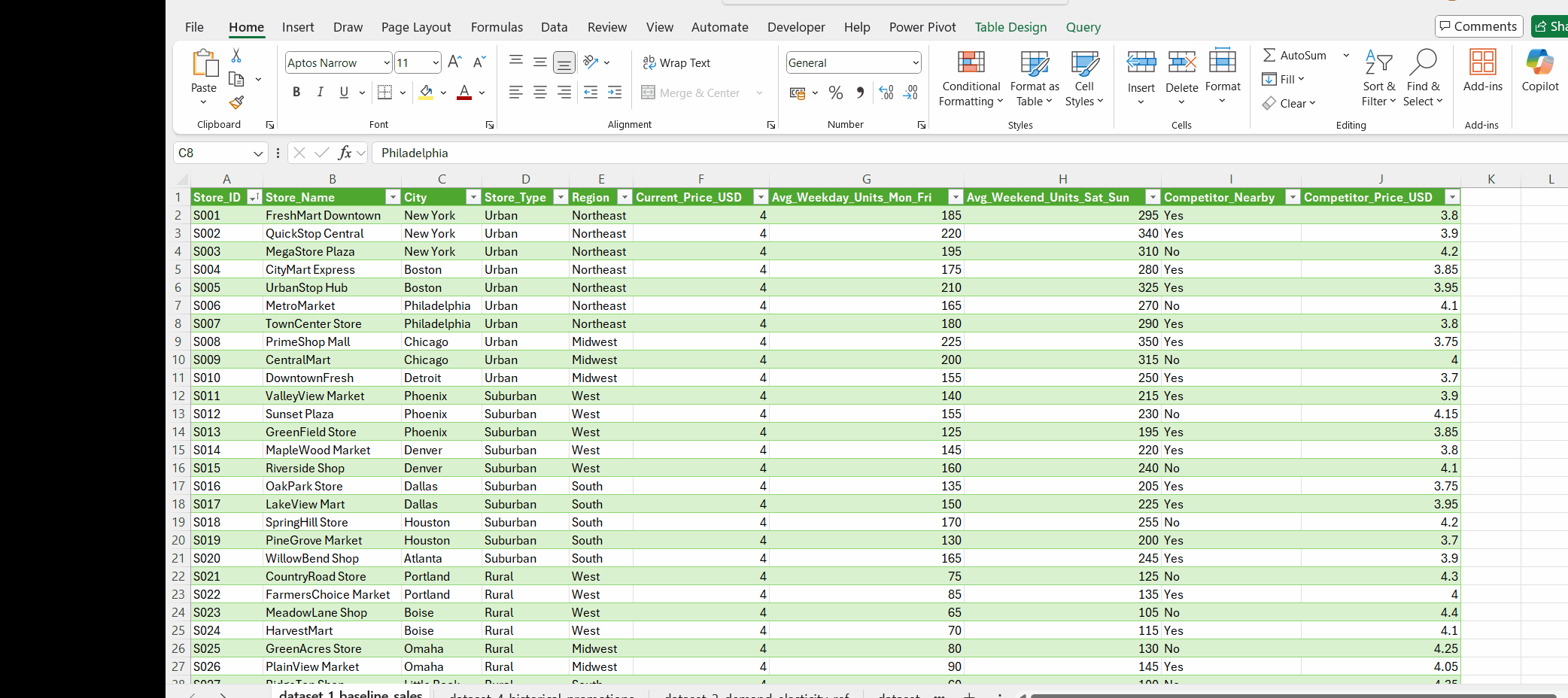This screenshot has width=1568, height=698.
Task: Open Conditional Formatting menu
Action: point(971,79)
